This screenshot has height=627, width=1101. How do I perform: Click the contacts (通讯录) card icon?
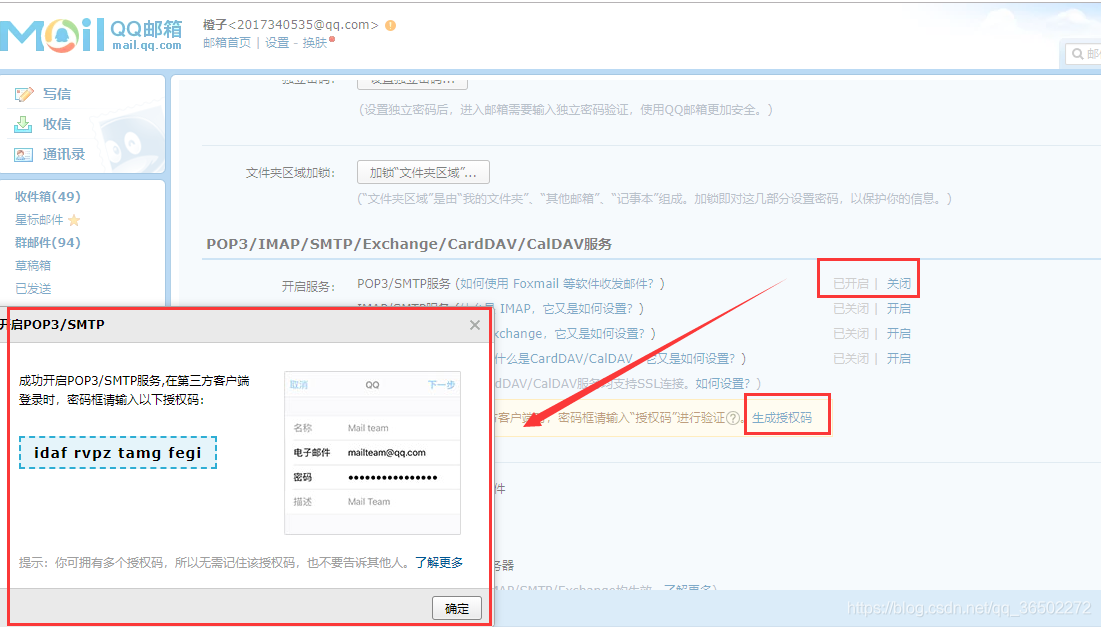[23, 154]
